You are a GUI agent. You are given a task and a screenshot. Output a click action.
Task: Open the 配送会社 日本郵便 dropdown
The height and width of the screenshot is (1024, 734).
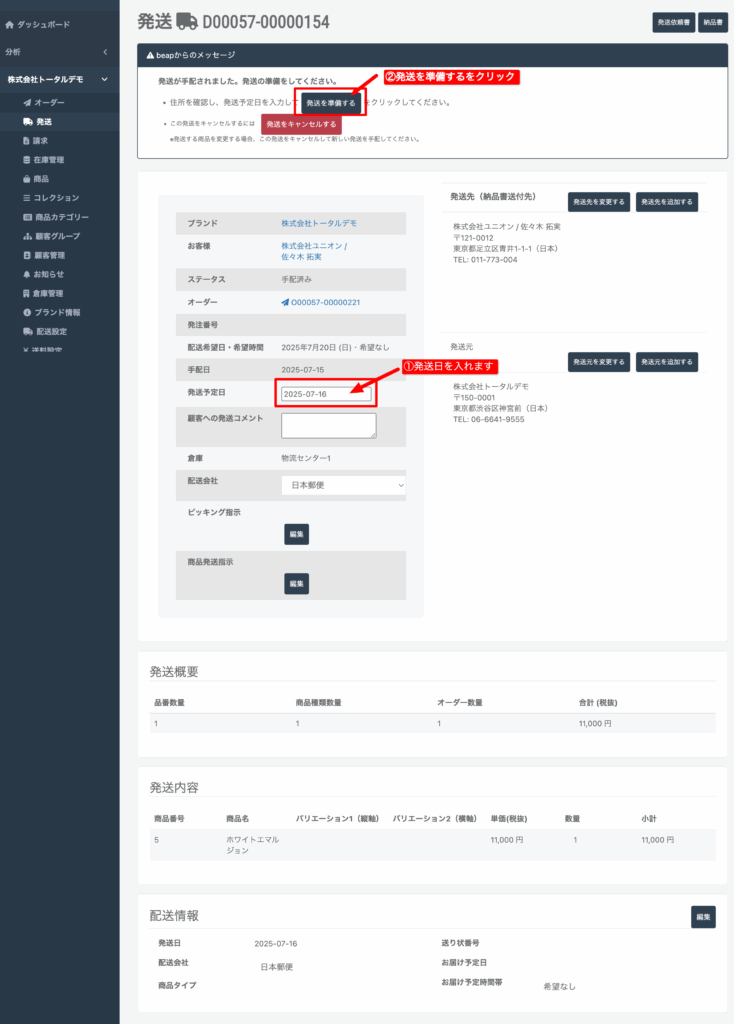click(343, 485)
